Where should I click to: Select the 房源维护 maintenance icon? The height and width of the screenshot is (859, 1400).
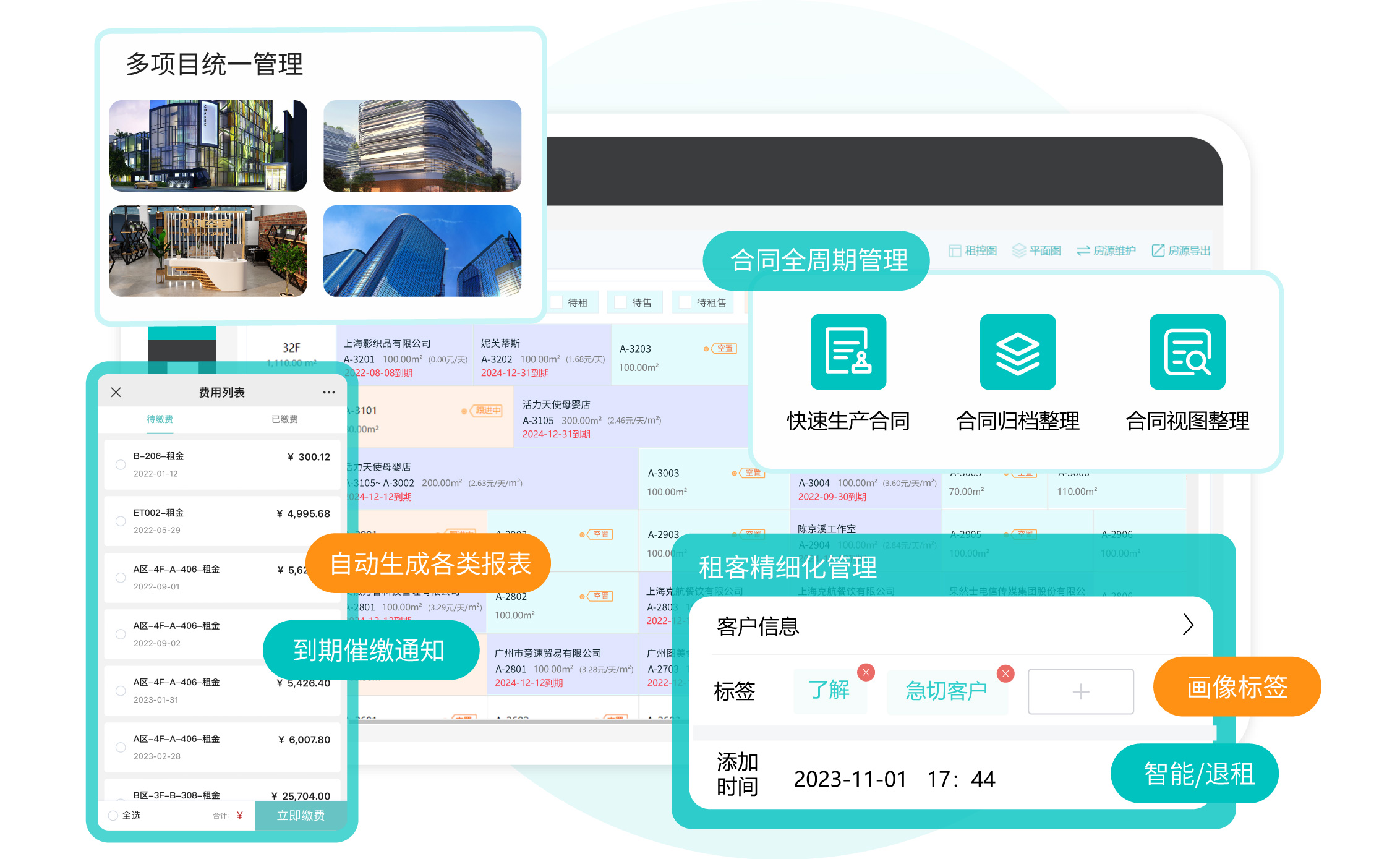coord(1083,250)
